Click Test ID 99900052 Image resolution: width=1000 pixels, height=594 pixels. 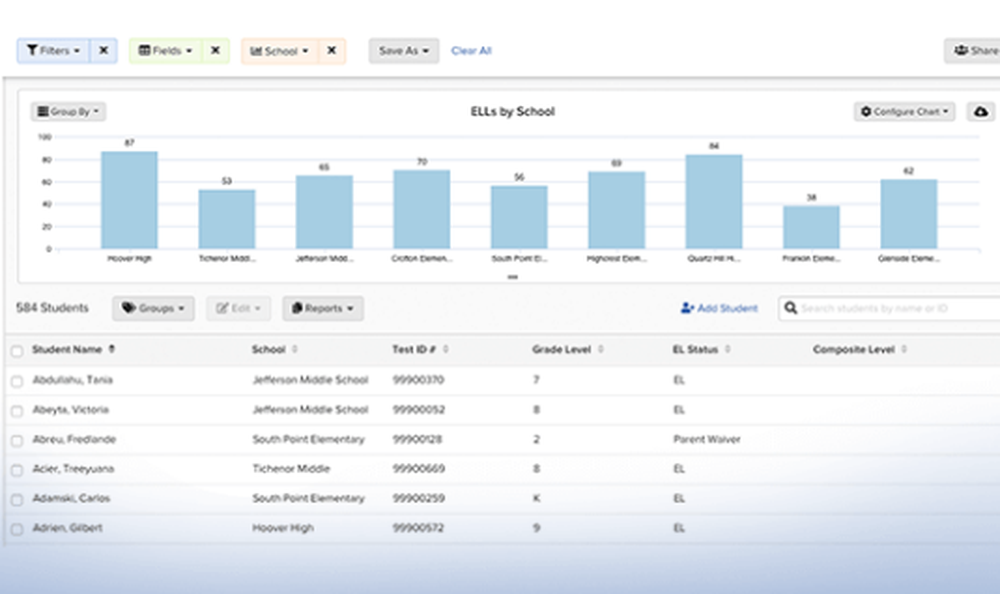[x=419, y=409]
